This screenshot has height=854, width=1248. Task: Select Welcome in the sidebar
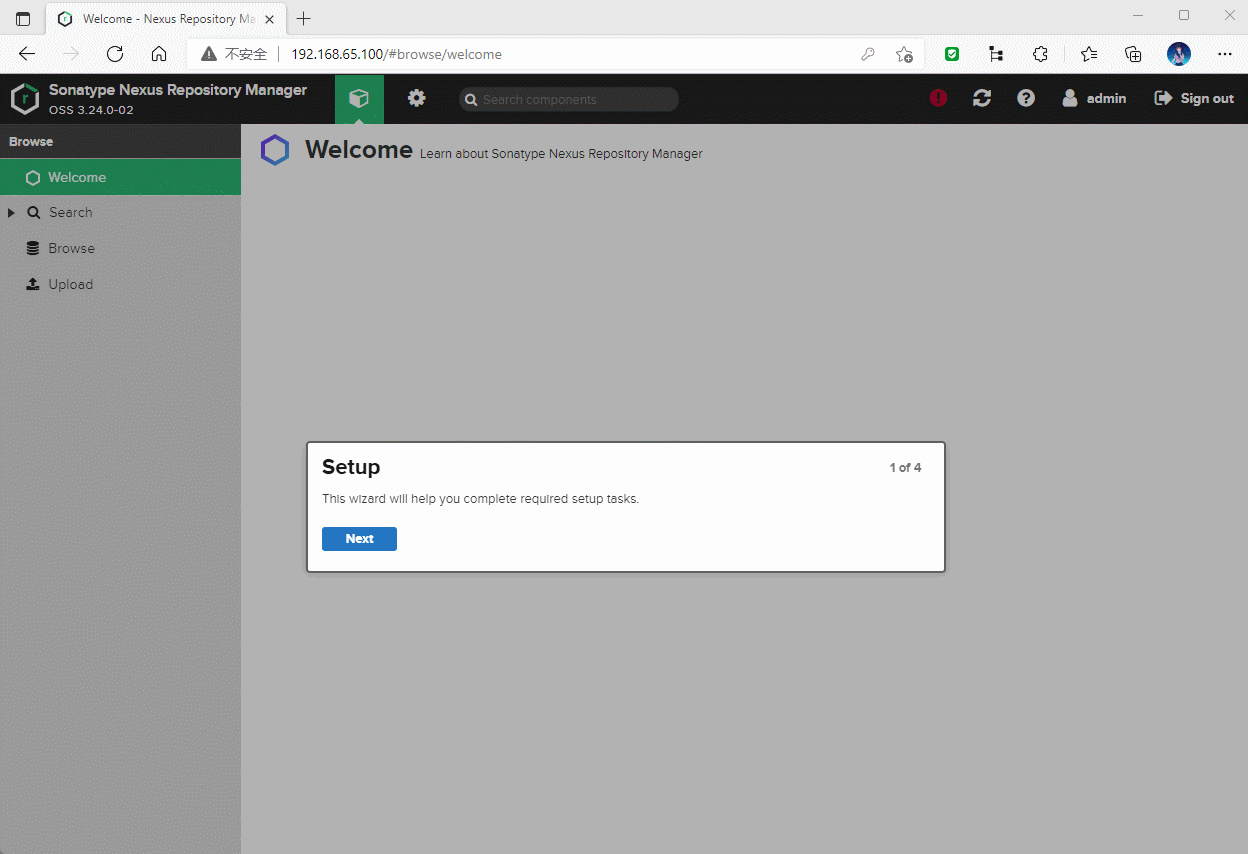[x=120, y=177]
